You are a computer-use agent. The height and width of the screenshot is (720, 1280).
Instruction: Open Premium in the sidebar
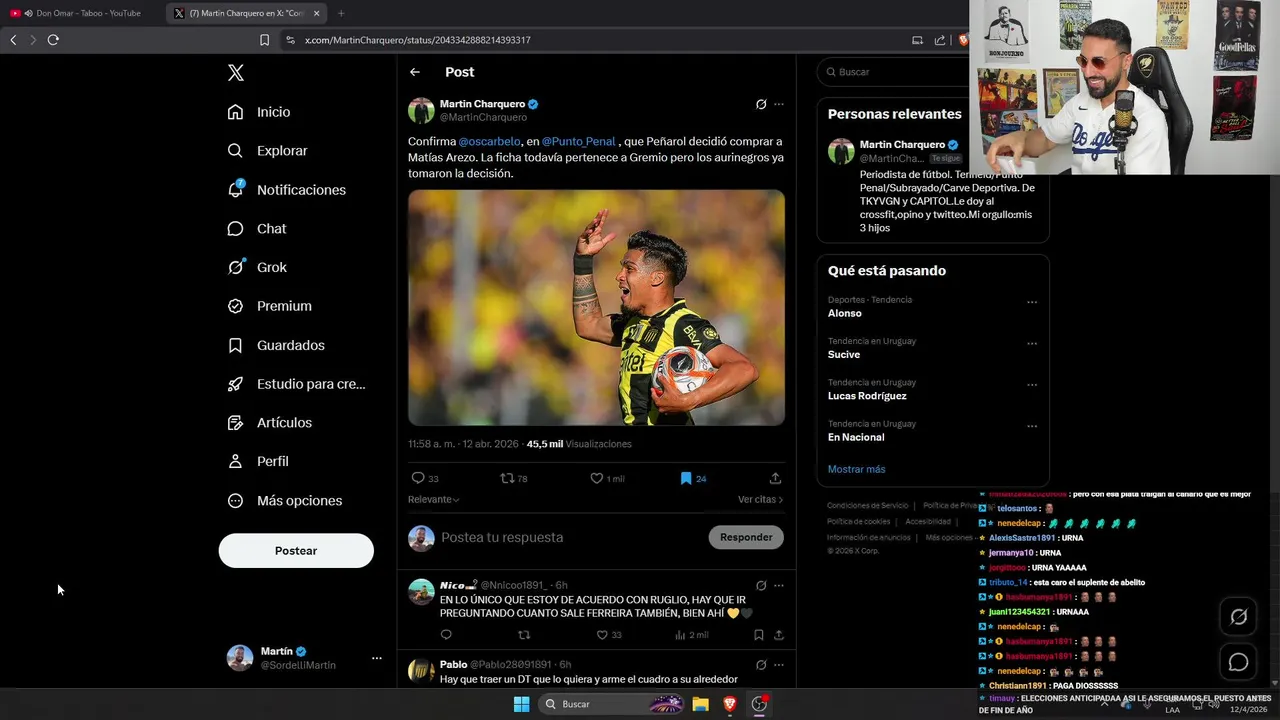coord(269,306)
